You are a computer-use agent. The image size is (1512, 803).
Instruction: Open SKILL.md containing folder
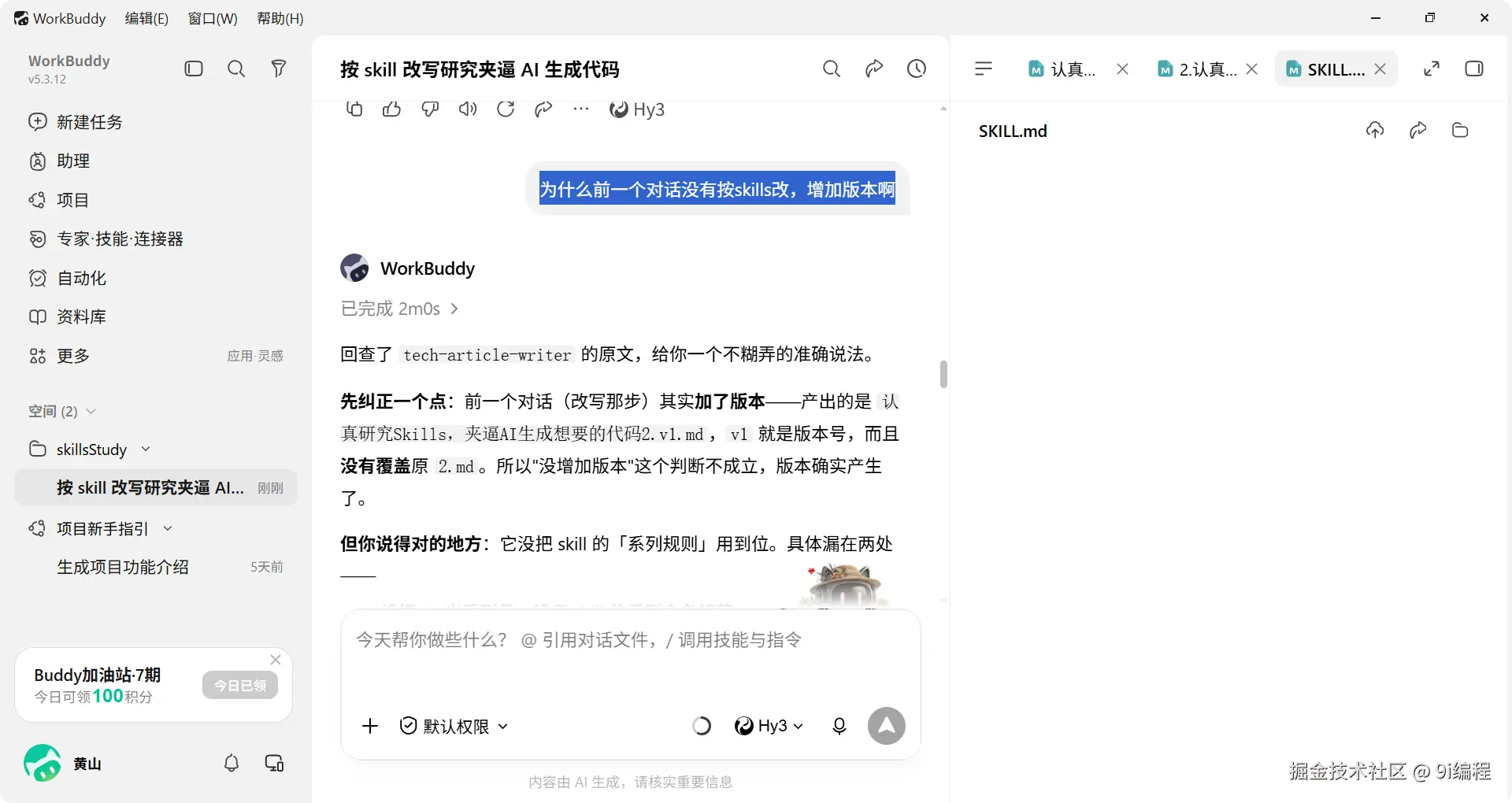coord(1461,130)
